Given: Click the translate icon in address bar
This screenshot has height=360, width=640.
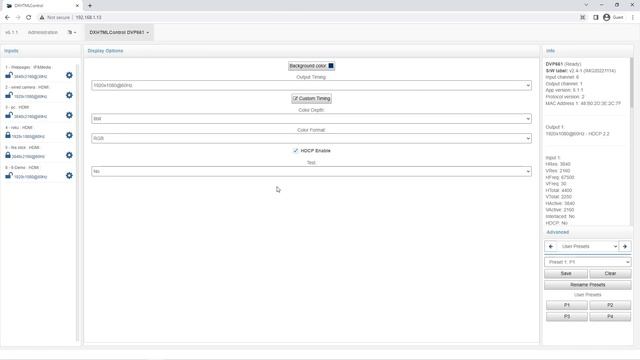Looking at the screenshot, I should pos(582,17).
